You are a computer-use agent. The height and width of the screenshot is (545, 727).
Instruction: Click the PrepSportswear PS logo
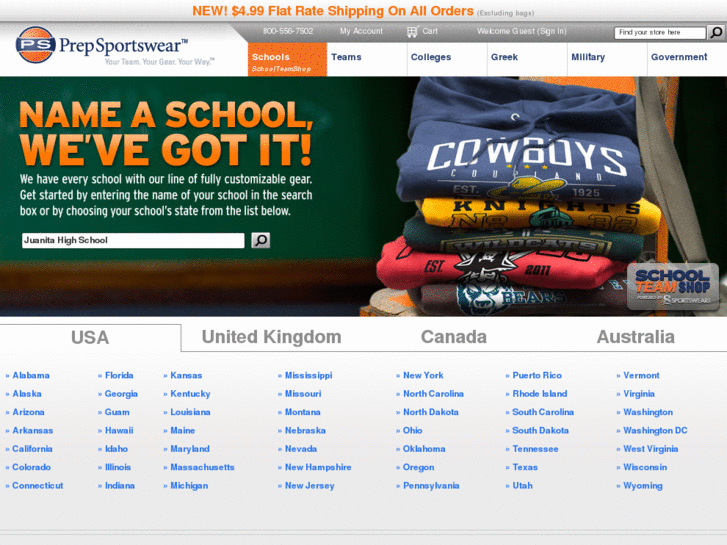point(36,45)
